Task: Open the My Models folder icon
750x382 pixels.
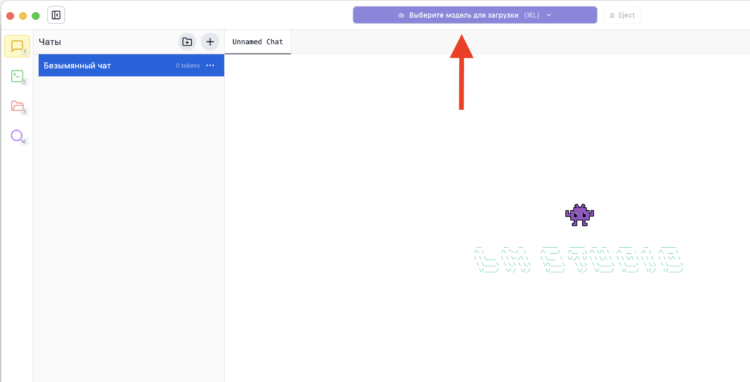Action: 17,106
